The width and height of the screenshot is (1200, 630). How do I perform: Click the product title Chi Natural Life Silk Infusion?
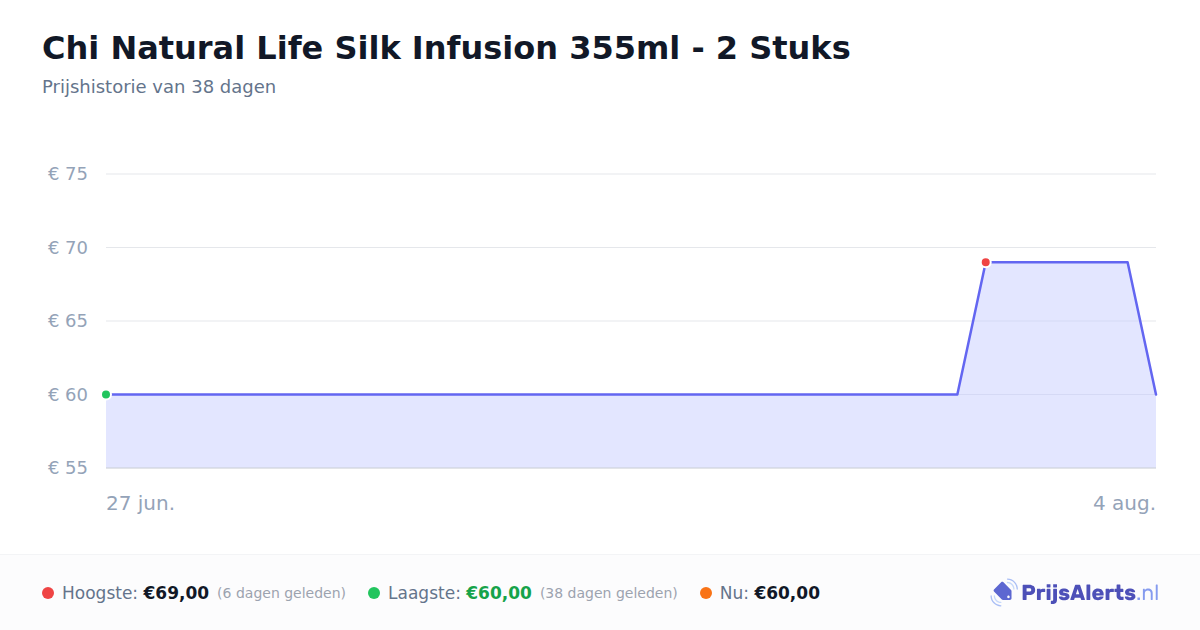[x=446, y=48]
